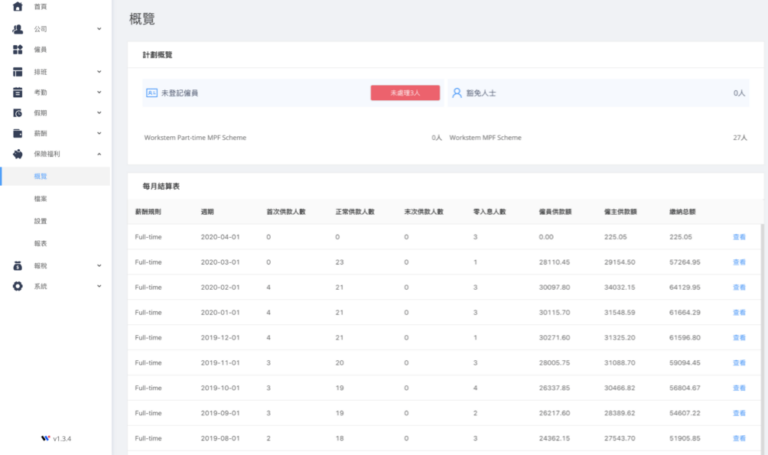Open the 設置 submenu item
Viewport: 768px width, 455px height.
[41, 221]
